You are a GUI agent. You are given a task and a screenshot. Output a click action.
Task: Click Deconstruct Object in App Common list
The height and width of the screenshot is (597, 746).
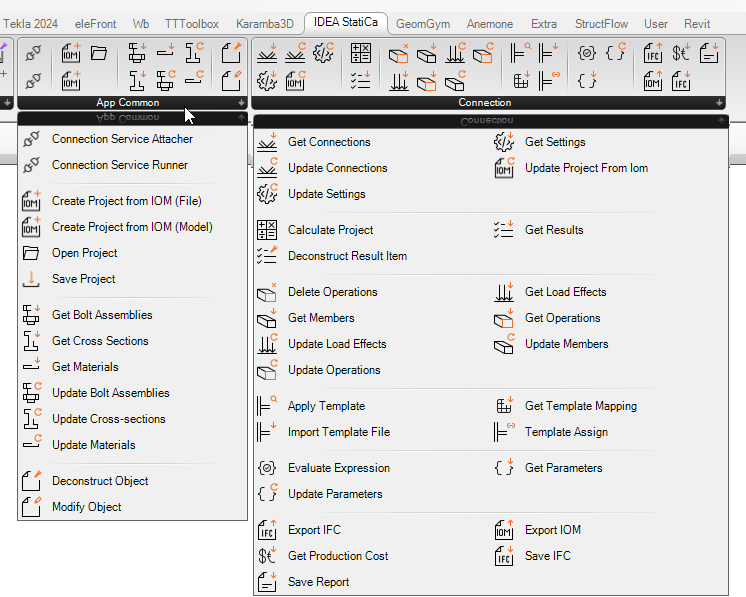pos(100,481)
